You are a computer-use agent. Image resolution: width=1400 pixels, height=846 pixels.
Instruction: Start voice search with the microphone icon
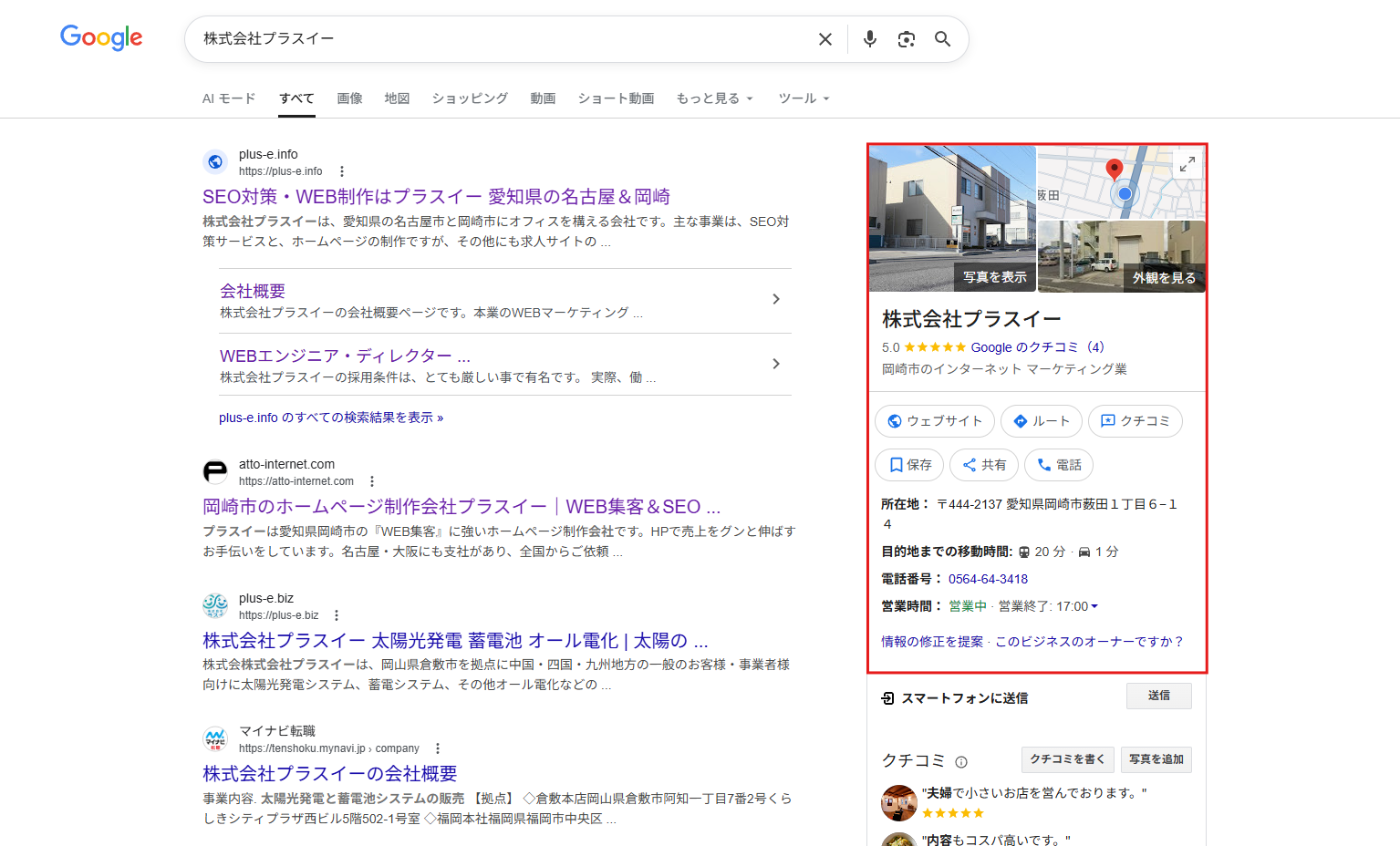pos(869,39)
